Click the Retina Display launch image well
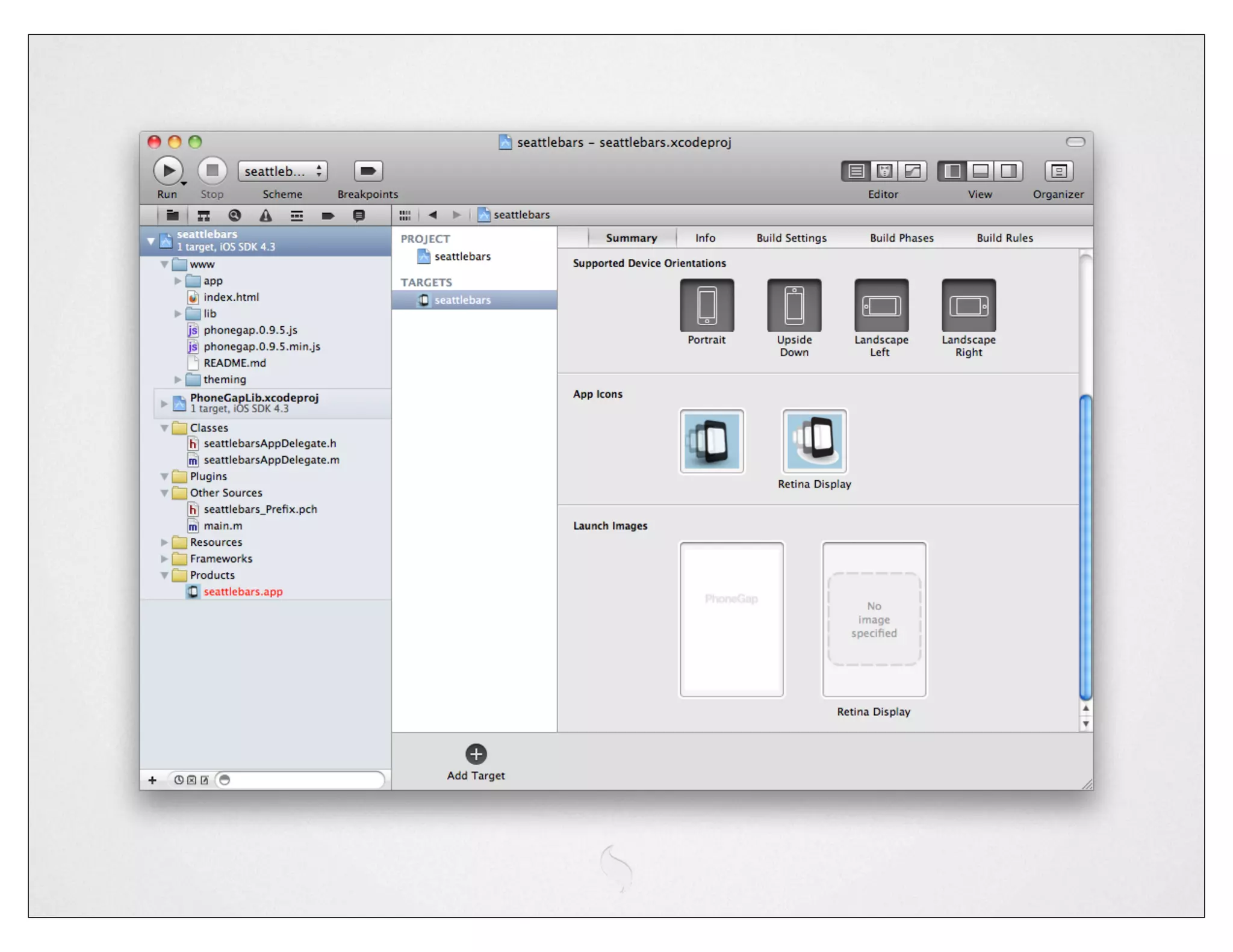1233x952 pixels. 874,619
